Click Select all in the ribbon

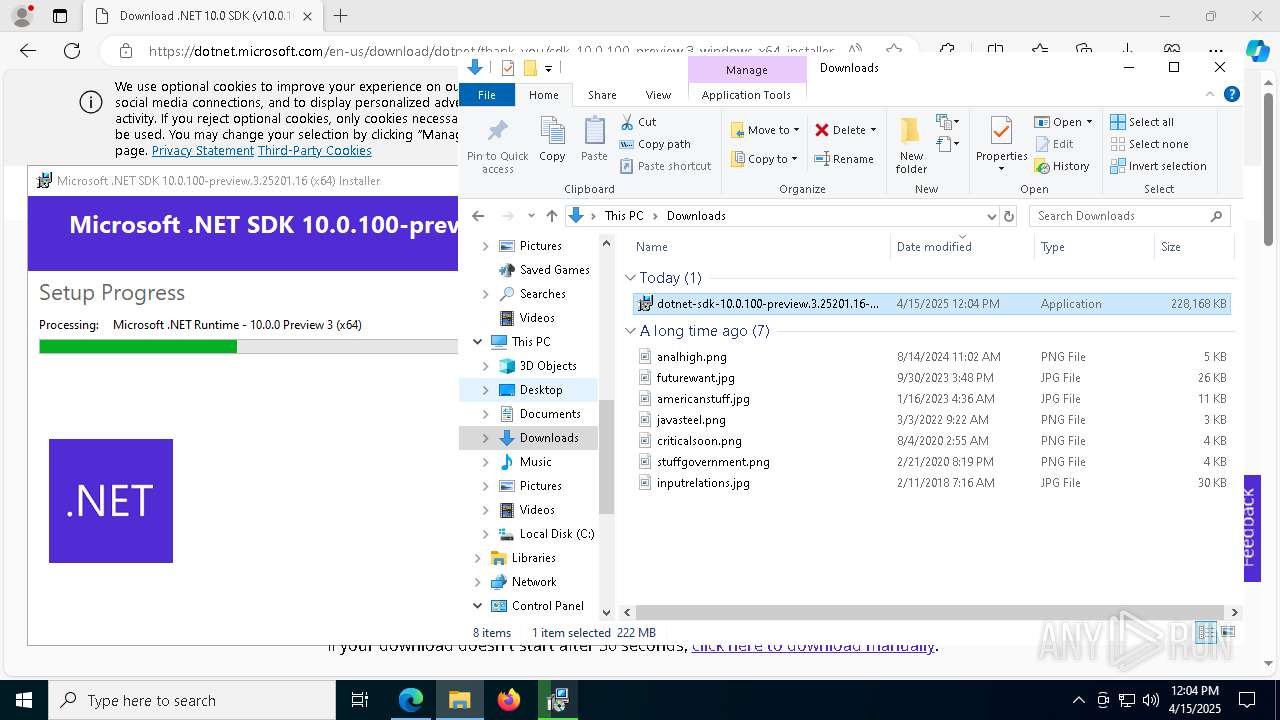1142,122
